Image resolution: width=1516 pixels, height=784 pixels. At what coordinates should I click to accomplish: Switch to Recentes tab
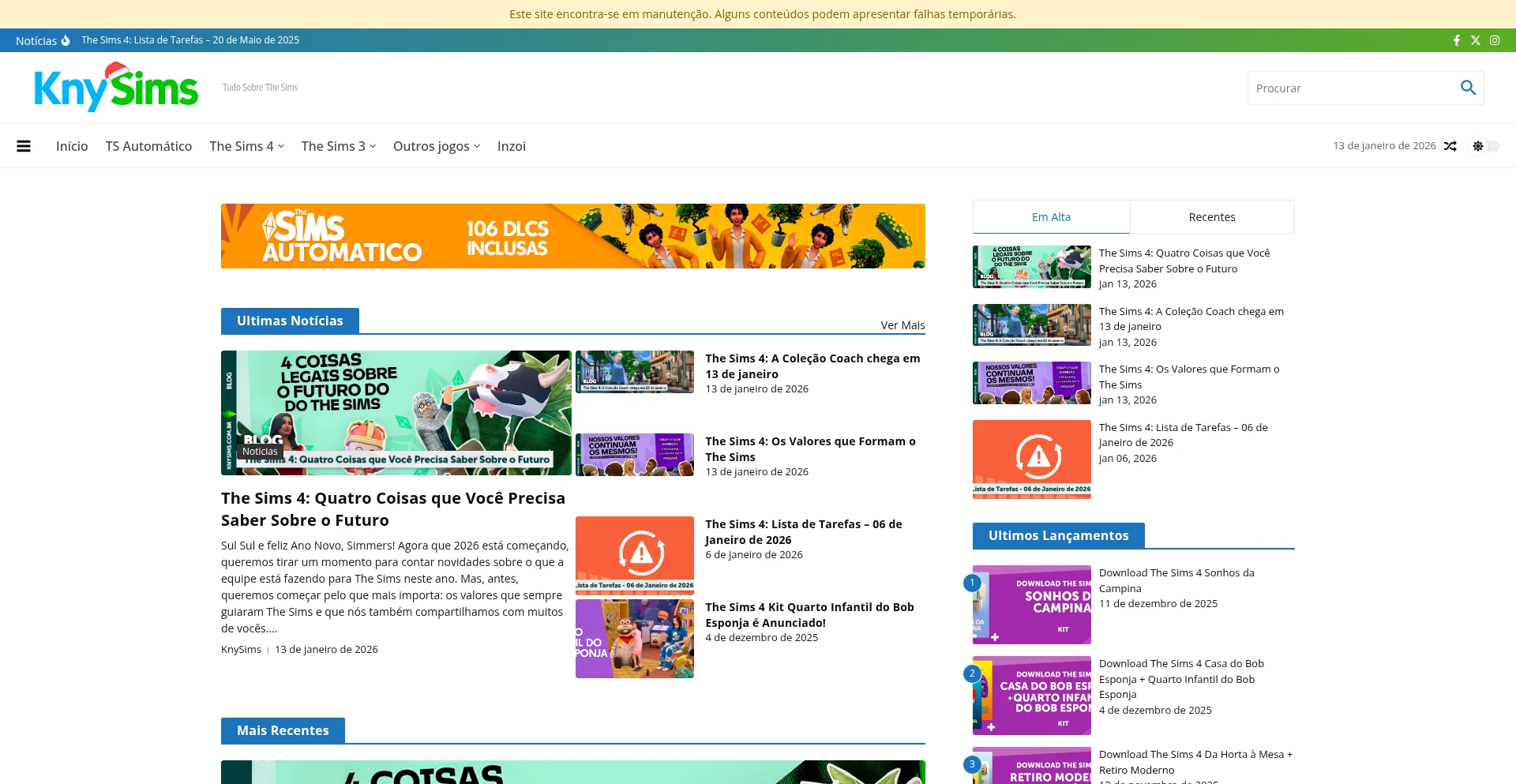[x=1212, y=217]
